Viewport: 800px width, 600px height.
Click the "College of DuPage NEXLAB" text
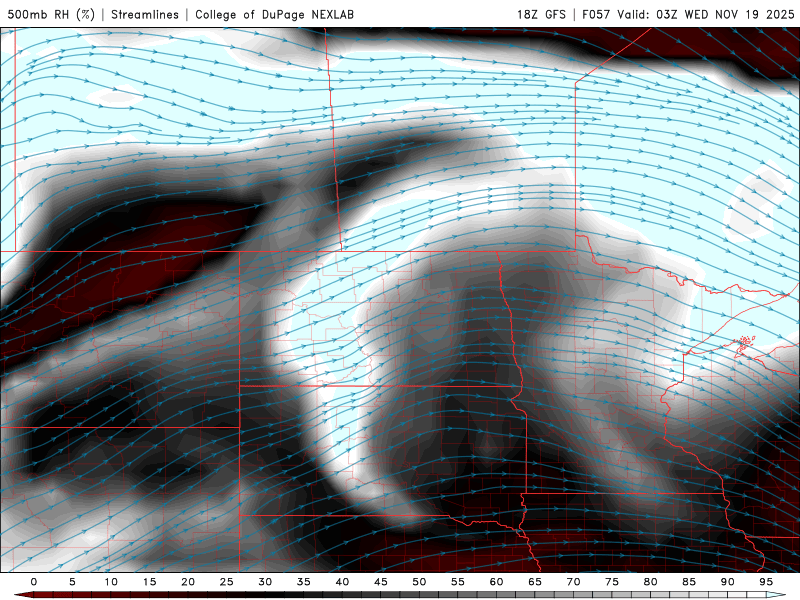click(274, 14)
